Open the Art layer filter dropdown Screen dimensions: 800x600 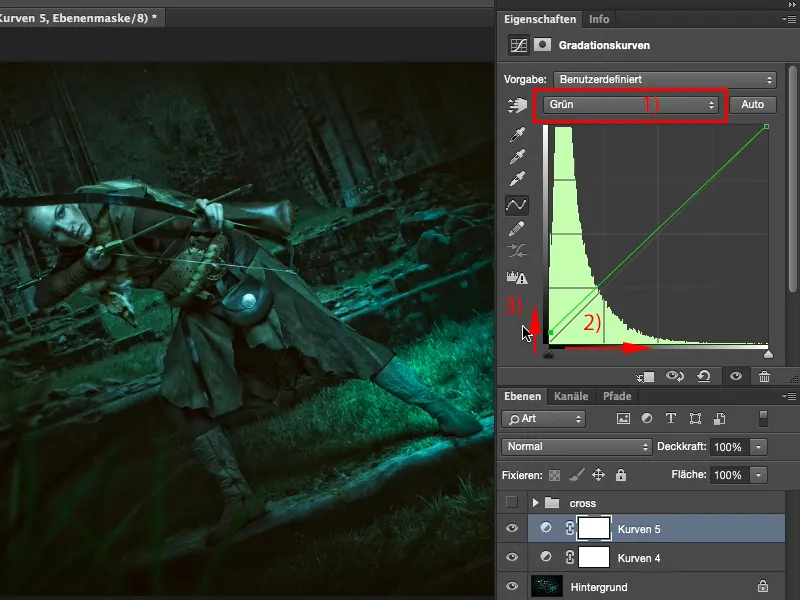pyautogui.click(x=543, y=419)
